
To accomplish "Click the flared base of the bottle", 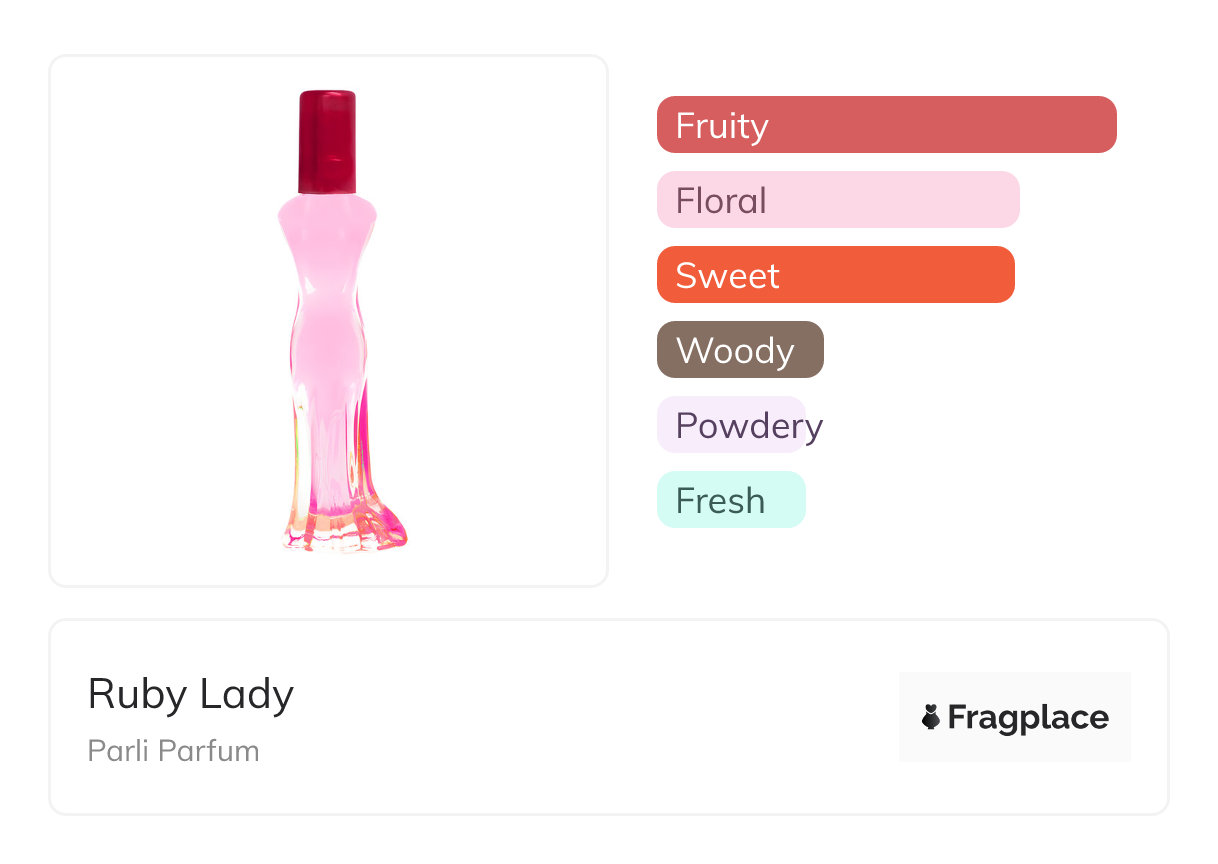I will tap(345, 528).
